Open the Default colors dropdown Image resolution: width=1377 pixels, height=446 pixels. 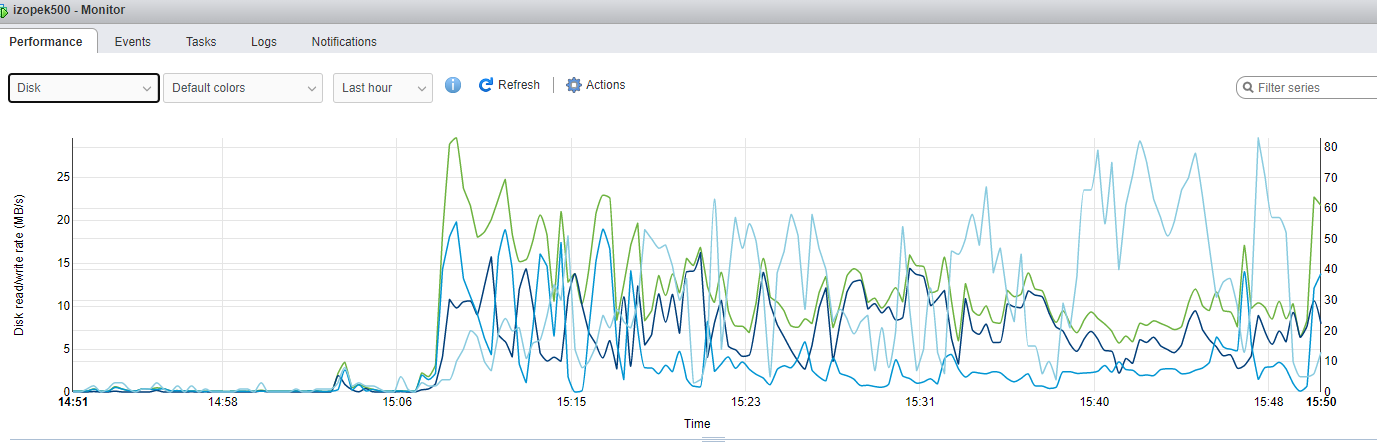click(243, 88)
